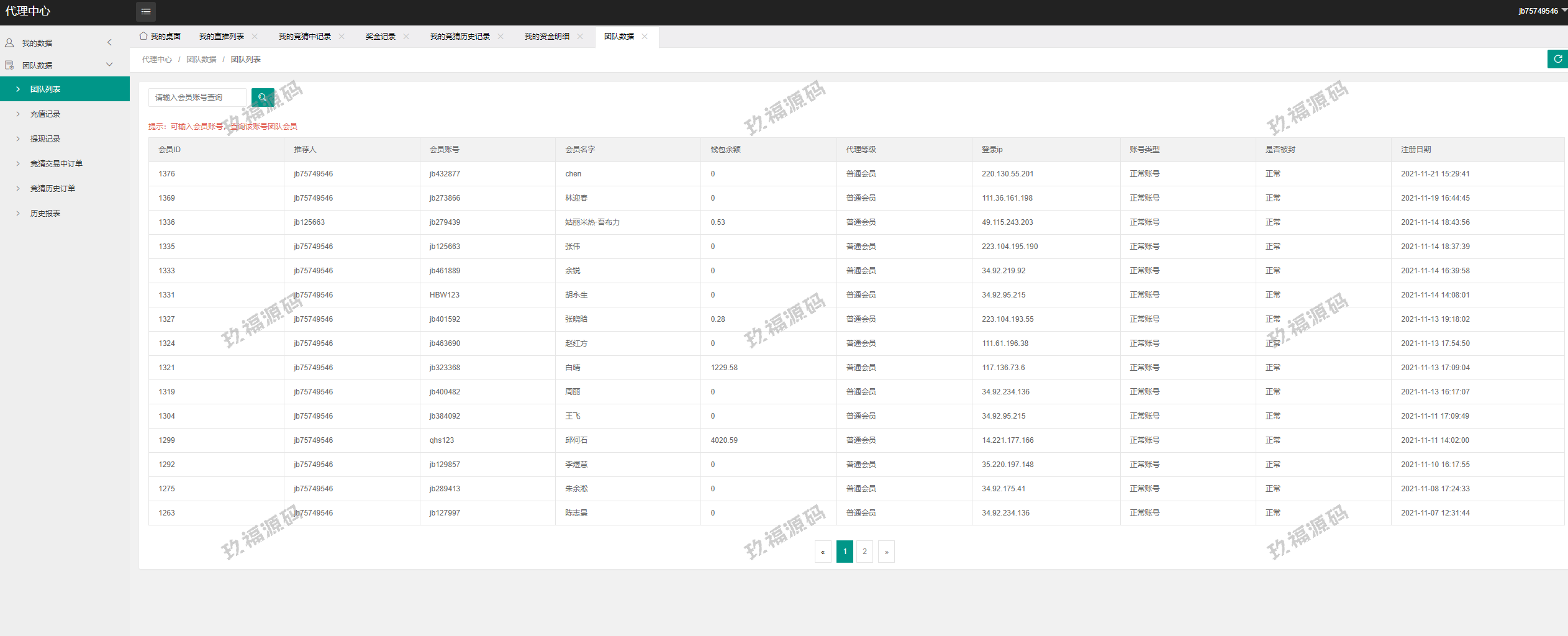This screenshot has width=1568, height=636.
Task: Close the 团队数据 tab
Action: [645, 37]
